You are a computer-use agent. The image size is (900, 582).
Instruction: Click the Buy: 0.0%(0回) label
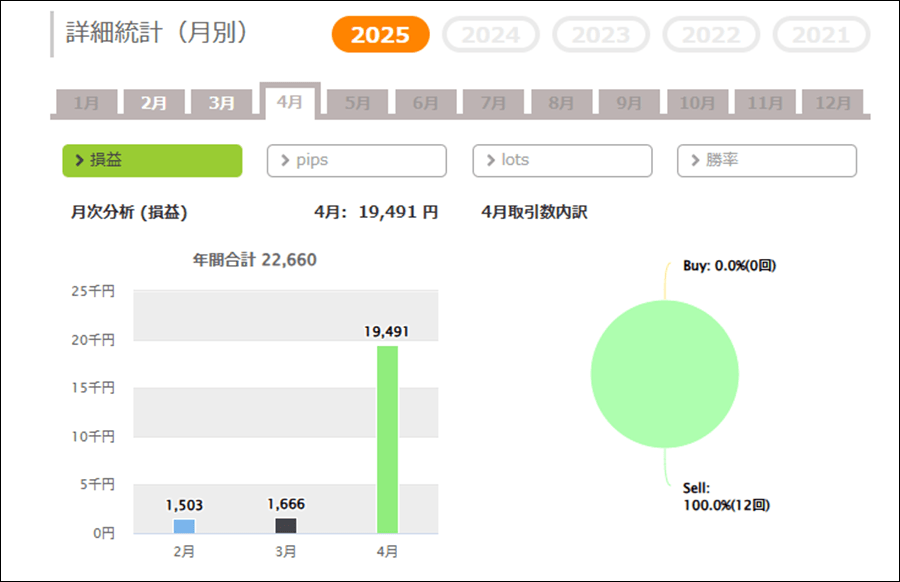tap(730, 266)
